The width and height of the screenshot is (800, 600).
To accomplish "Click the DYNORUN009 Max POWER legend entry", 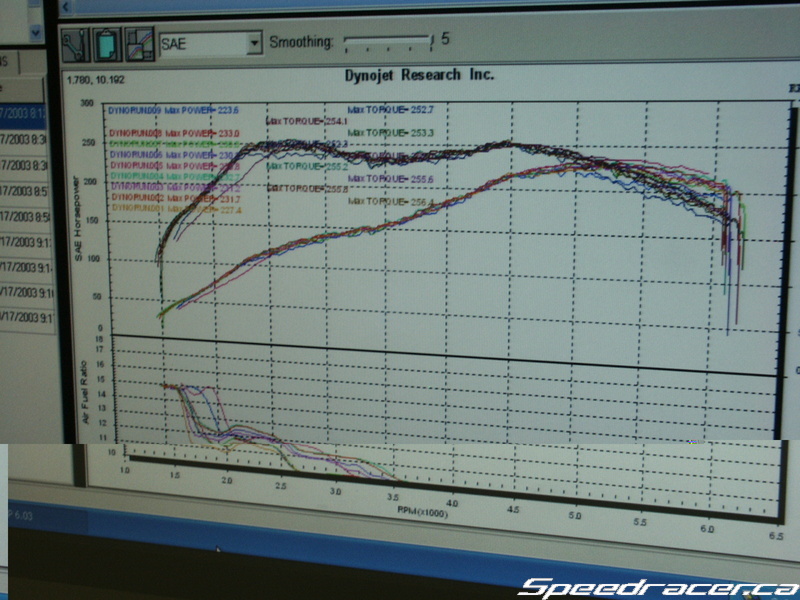I will (x=172, y=110).
